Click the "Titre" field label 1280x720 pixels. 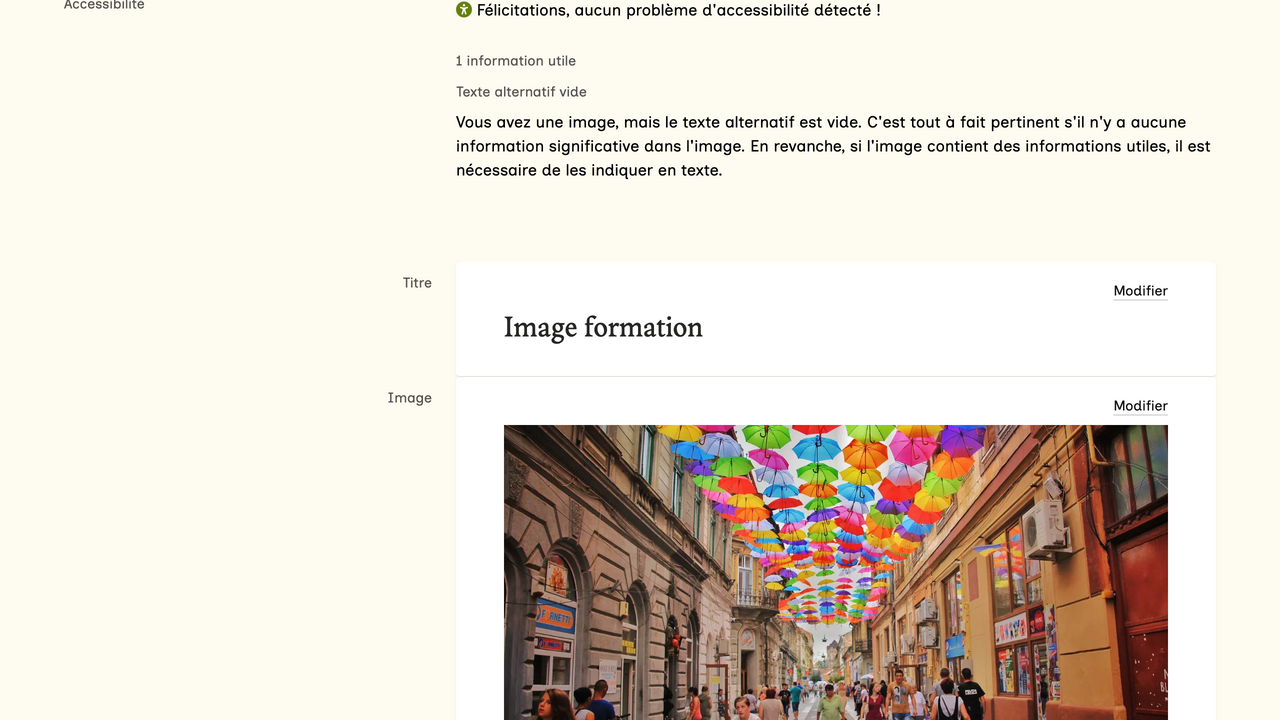[x=417, y=283]
